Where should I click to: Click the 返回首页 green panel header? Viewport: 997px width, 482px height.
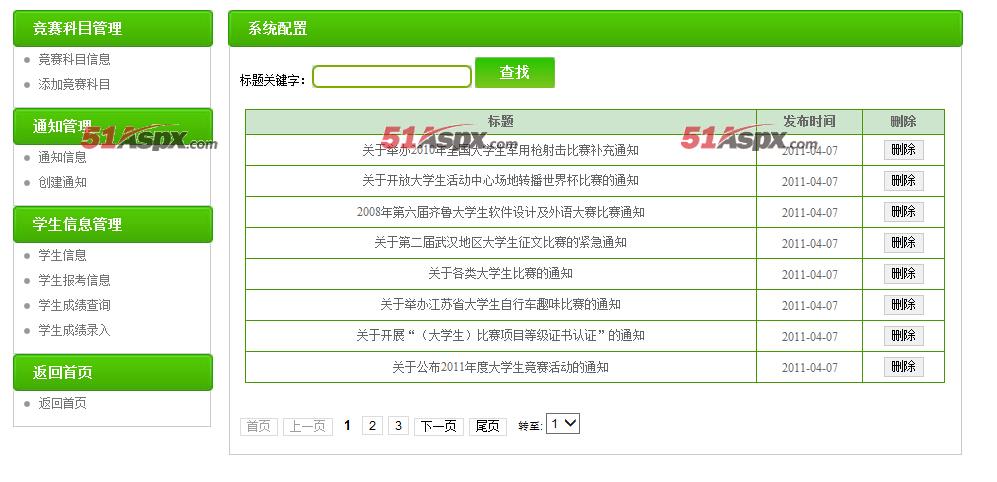(113, 372)
